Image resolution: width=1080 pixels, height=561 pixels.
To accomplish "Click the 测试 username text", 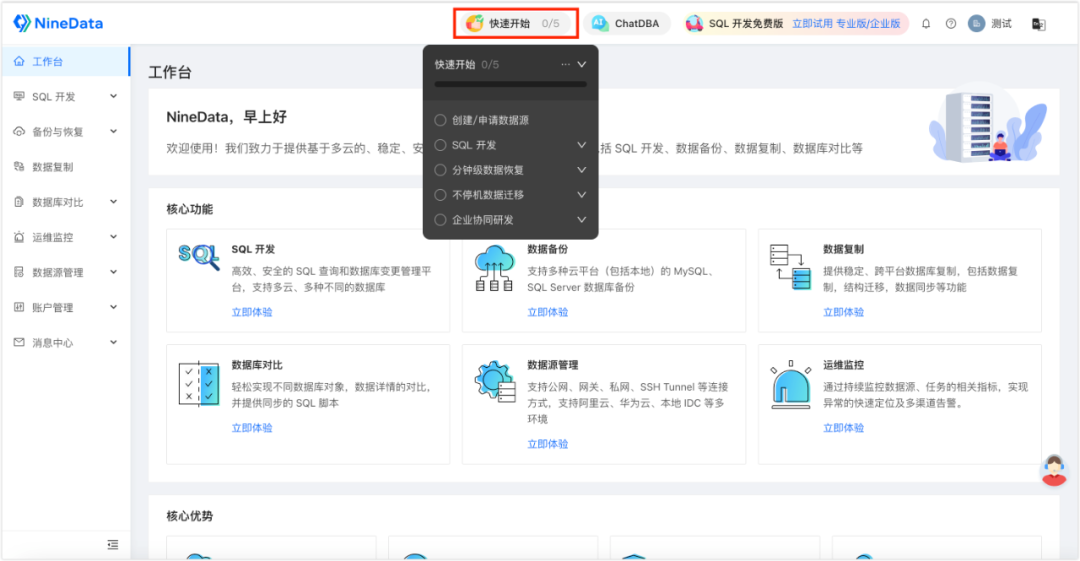I will (1001, 23).
